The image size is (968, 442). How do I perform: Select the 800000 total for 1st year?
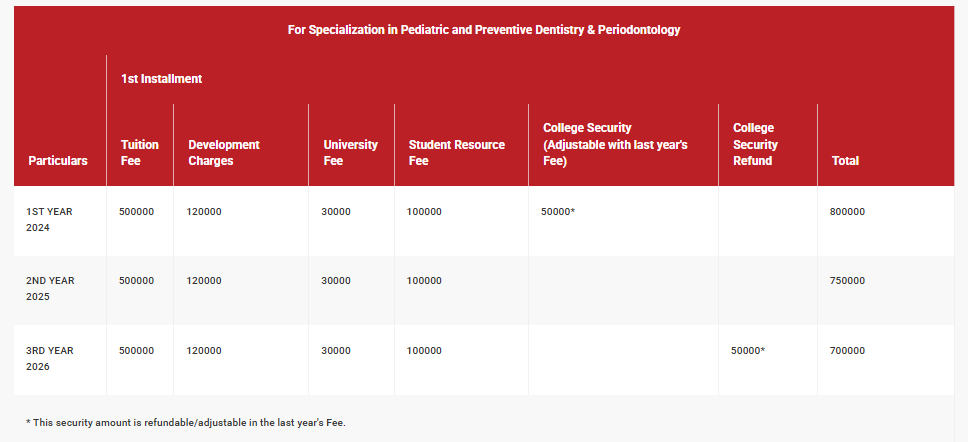pos(847,212)
